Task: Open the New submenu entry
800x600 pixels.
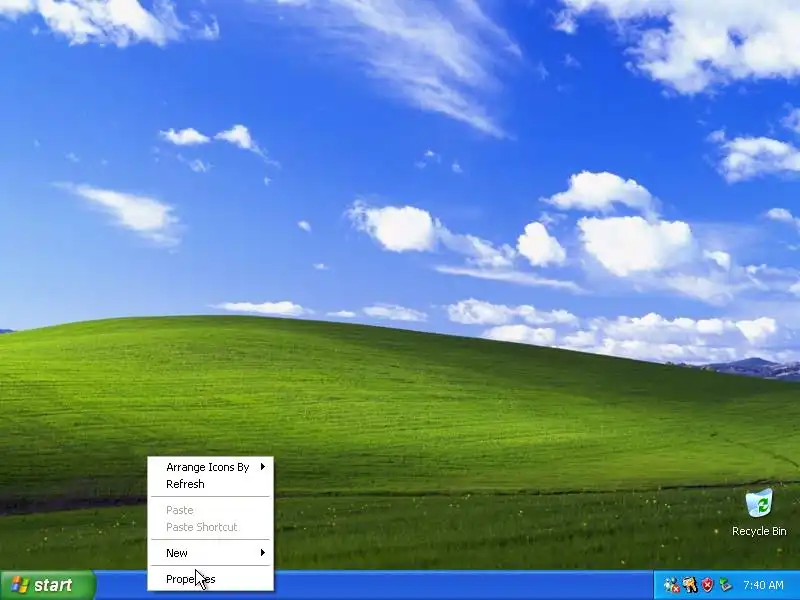Action: 211,553
